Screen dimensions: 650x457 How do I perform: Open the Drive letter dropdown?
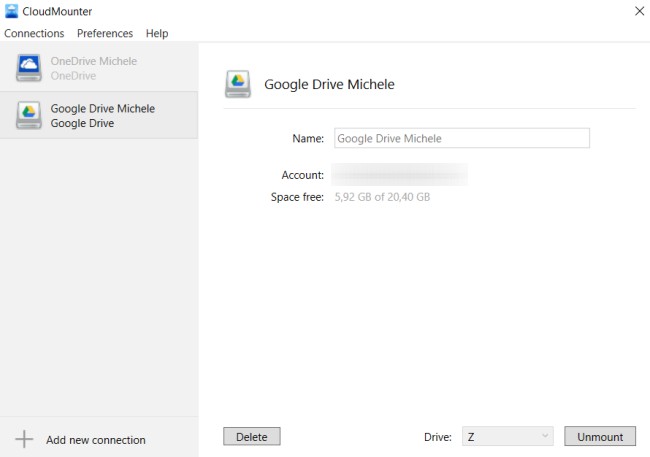pos(508,437)
